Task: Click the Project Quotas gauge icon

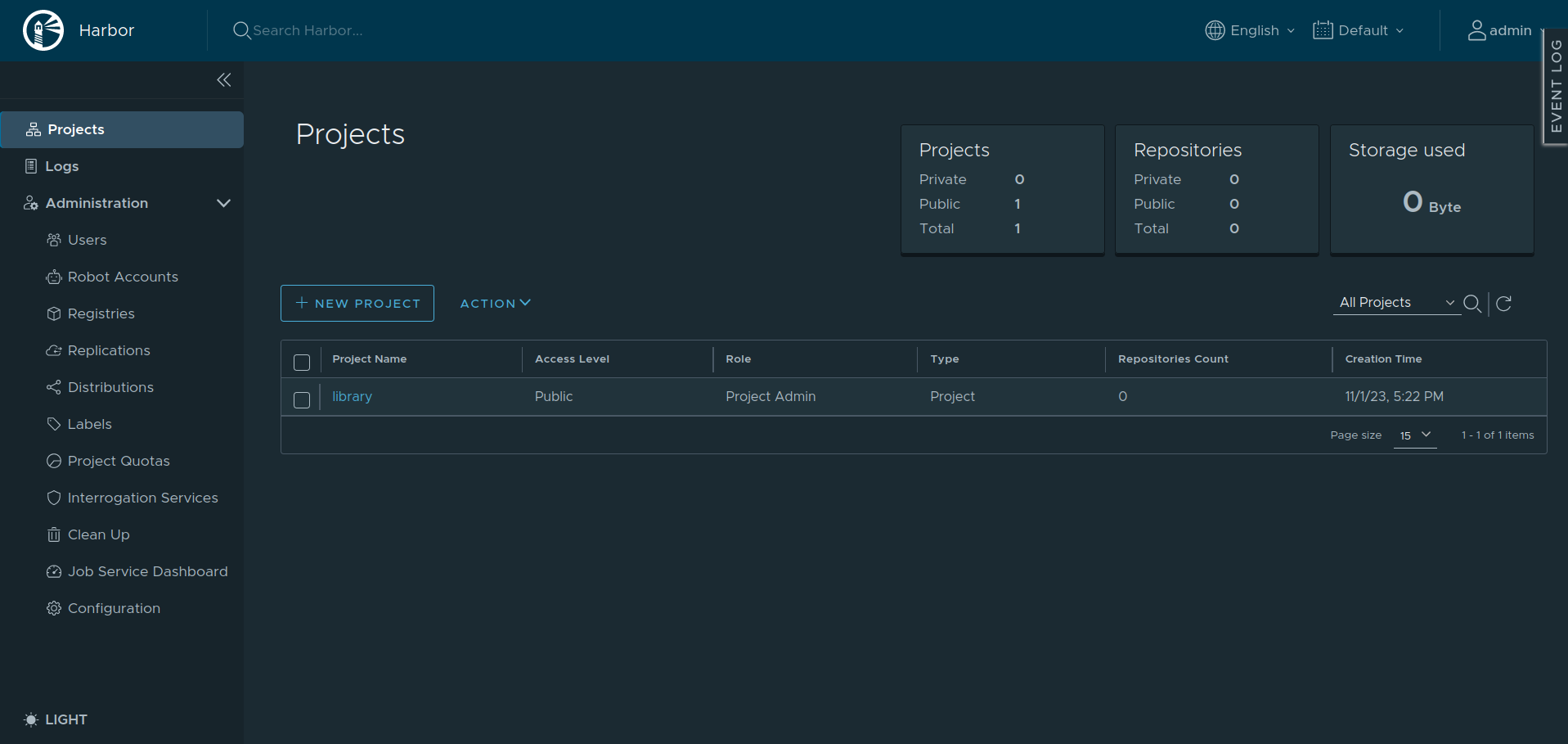Action: point(54,461)
